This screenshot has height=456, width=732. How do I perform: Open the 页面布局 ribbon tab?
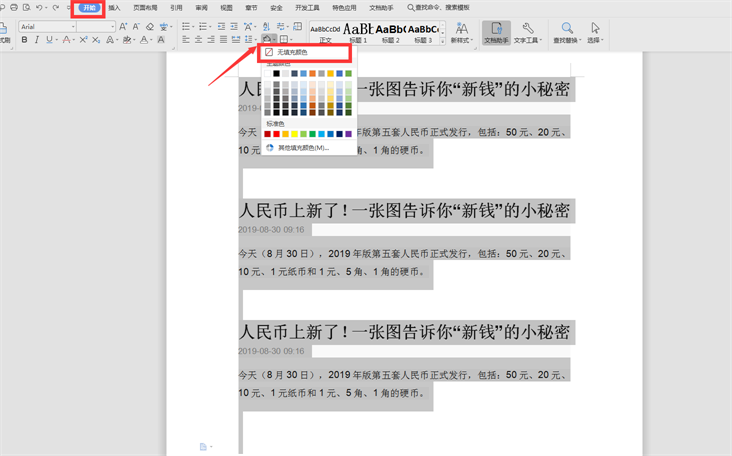(145, 7)
